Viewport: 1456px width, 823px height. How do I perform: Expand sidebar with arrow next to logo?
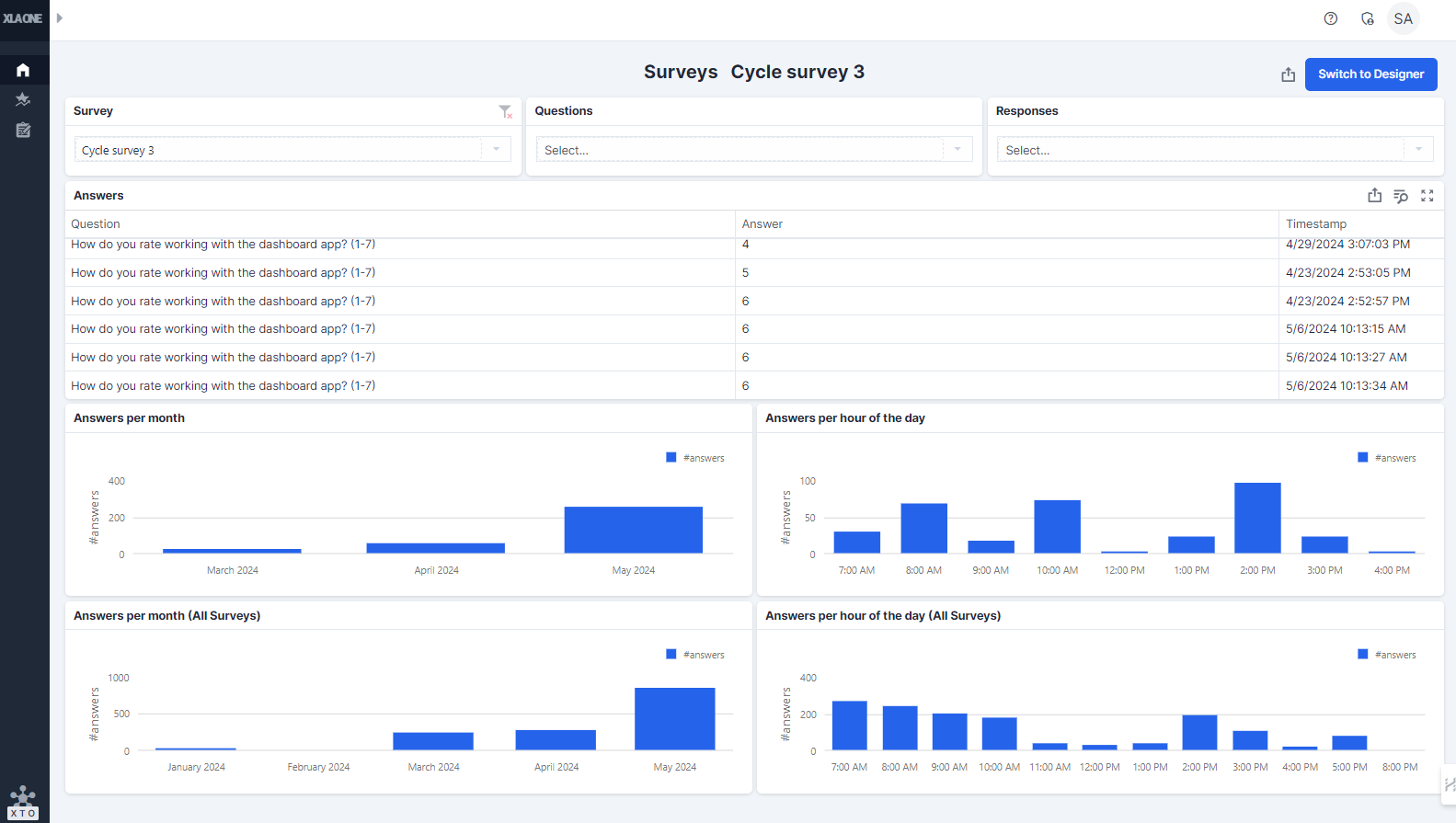pos(60,17)
